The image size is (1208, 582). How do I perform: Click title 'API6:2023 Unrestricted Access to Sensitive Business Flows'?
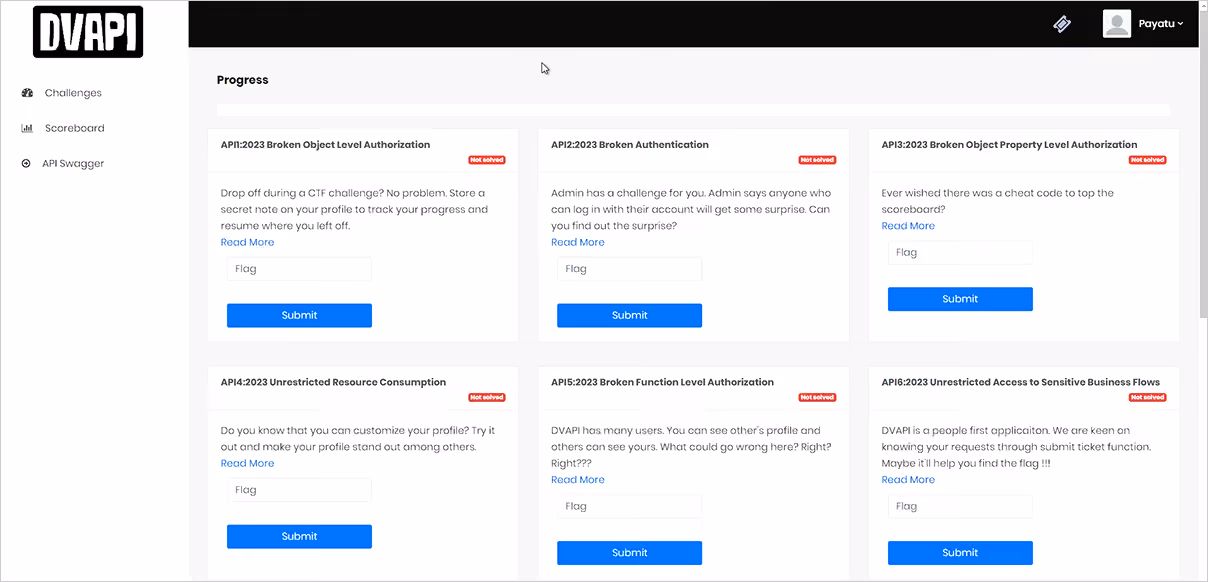1020,382
